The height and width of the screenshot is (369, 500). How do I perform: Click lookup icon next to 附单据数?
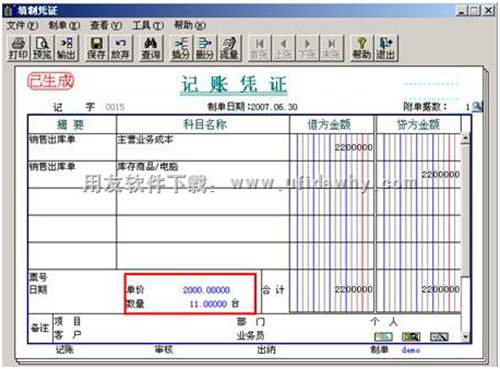coord(478,107)
